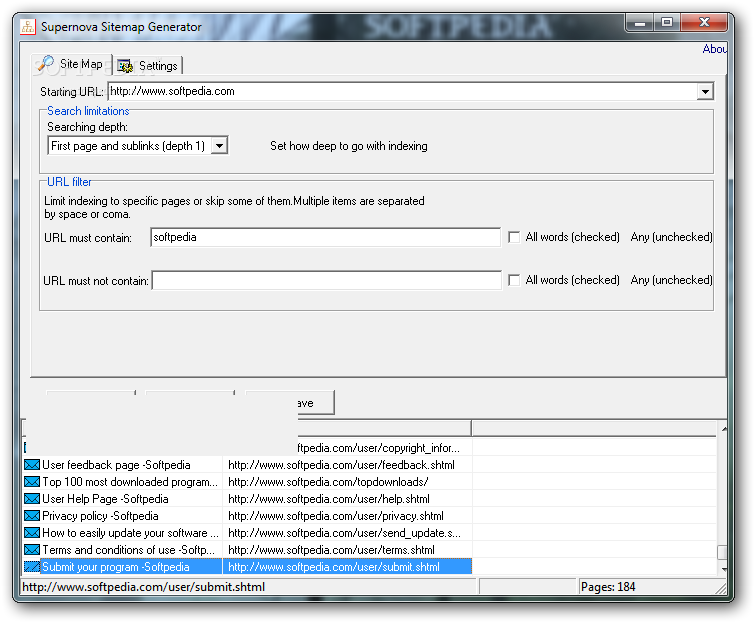Click the envelope icon for Top 100 most downloaded
The image size is (755, 623).
pyautogui.click(x=32, y=482)
